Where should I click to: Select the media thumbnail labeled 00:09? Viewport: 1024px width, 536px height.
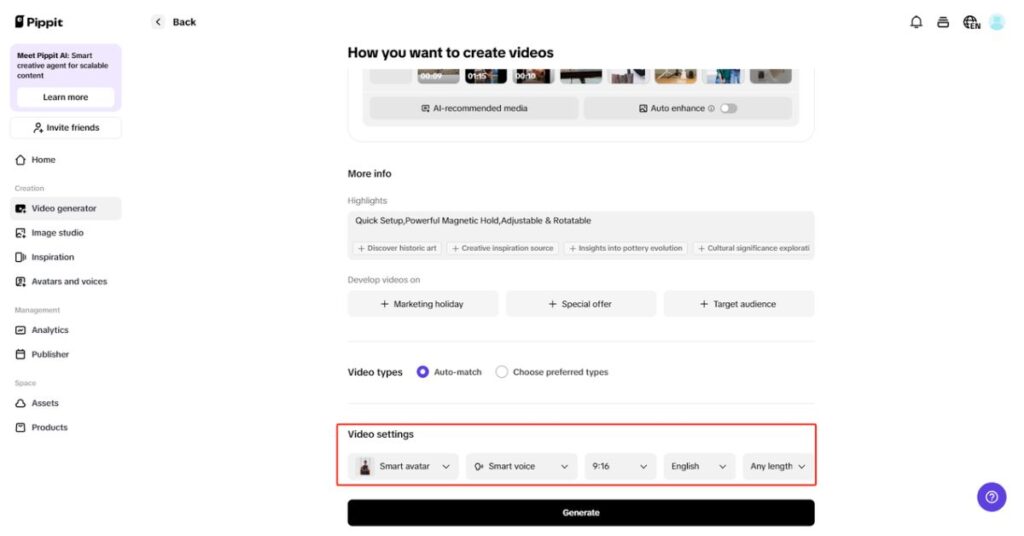(438, 76)
